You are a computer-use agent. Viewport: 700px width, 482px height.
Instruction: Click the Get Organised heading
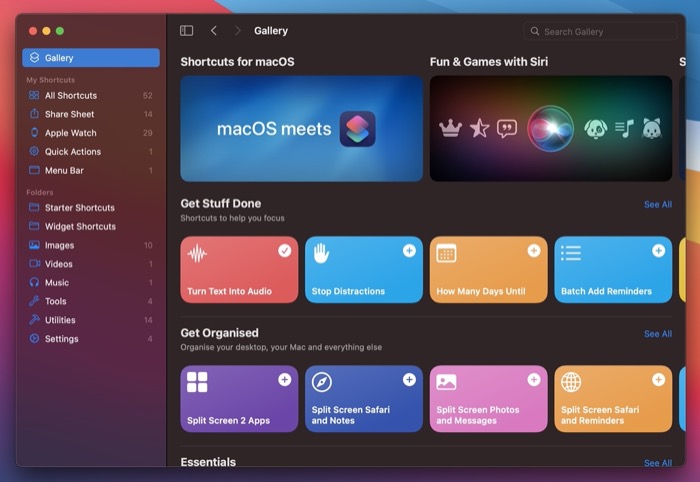pos(219,333)
